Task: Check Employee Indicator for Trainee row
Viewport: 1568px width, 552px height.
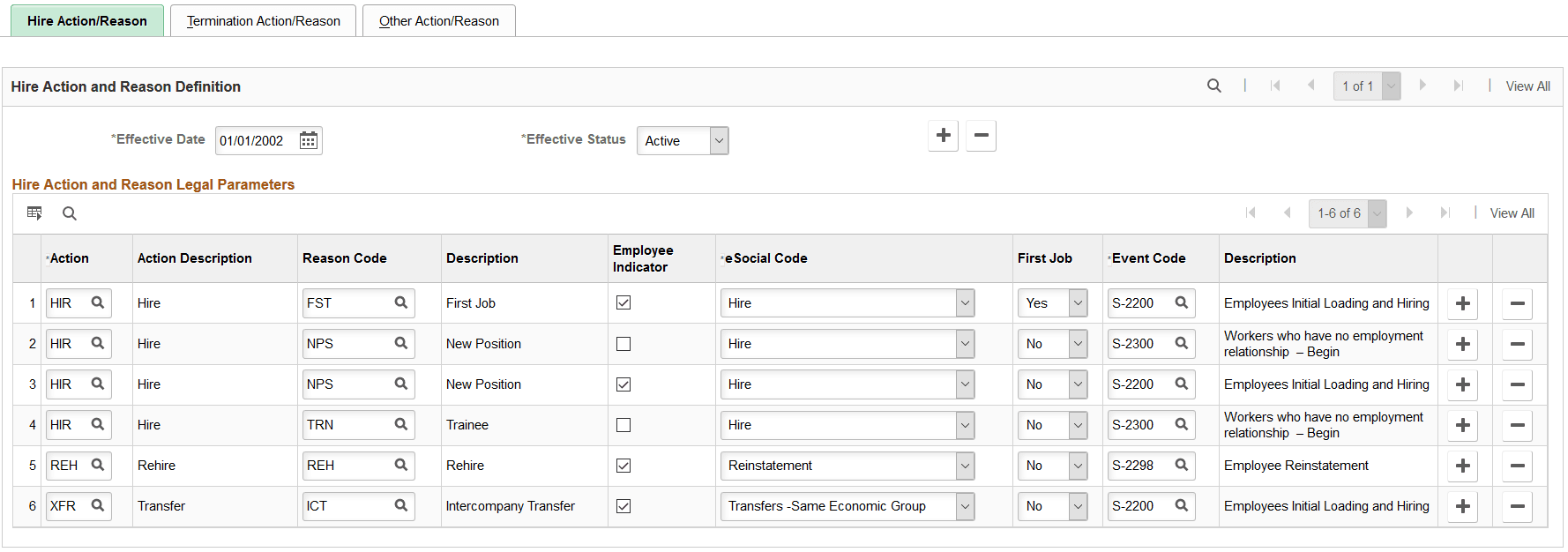Action: pyautogui.click(x=623, y=425)
